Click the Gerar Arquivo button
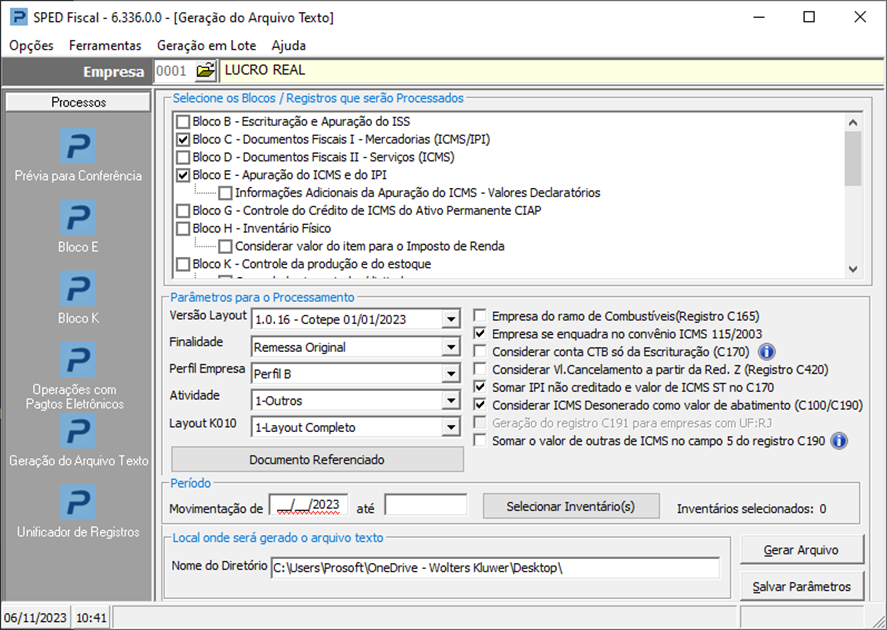This screenshot has height=630, width=887. 802,550
